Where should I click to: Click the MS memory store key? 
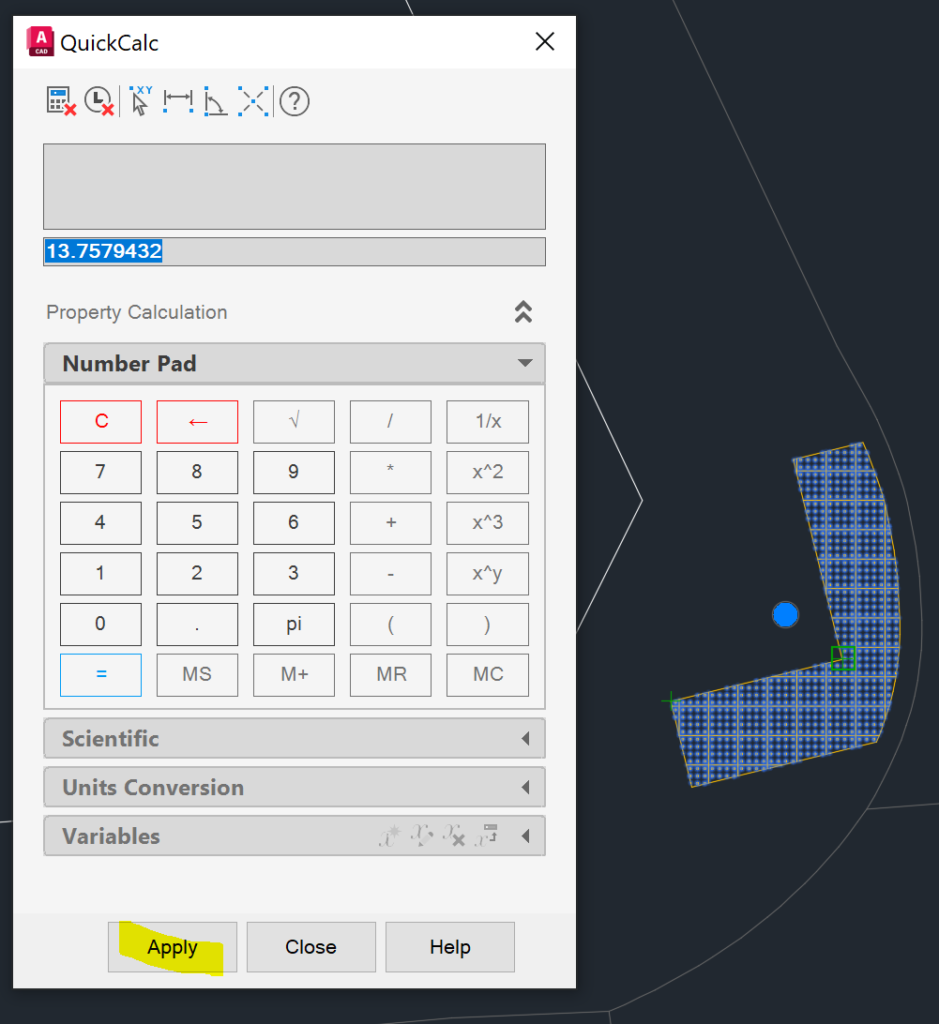point(197,675)
